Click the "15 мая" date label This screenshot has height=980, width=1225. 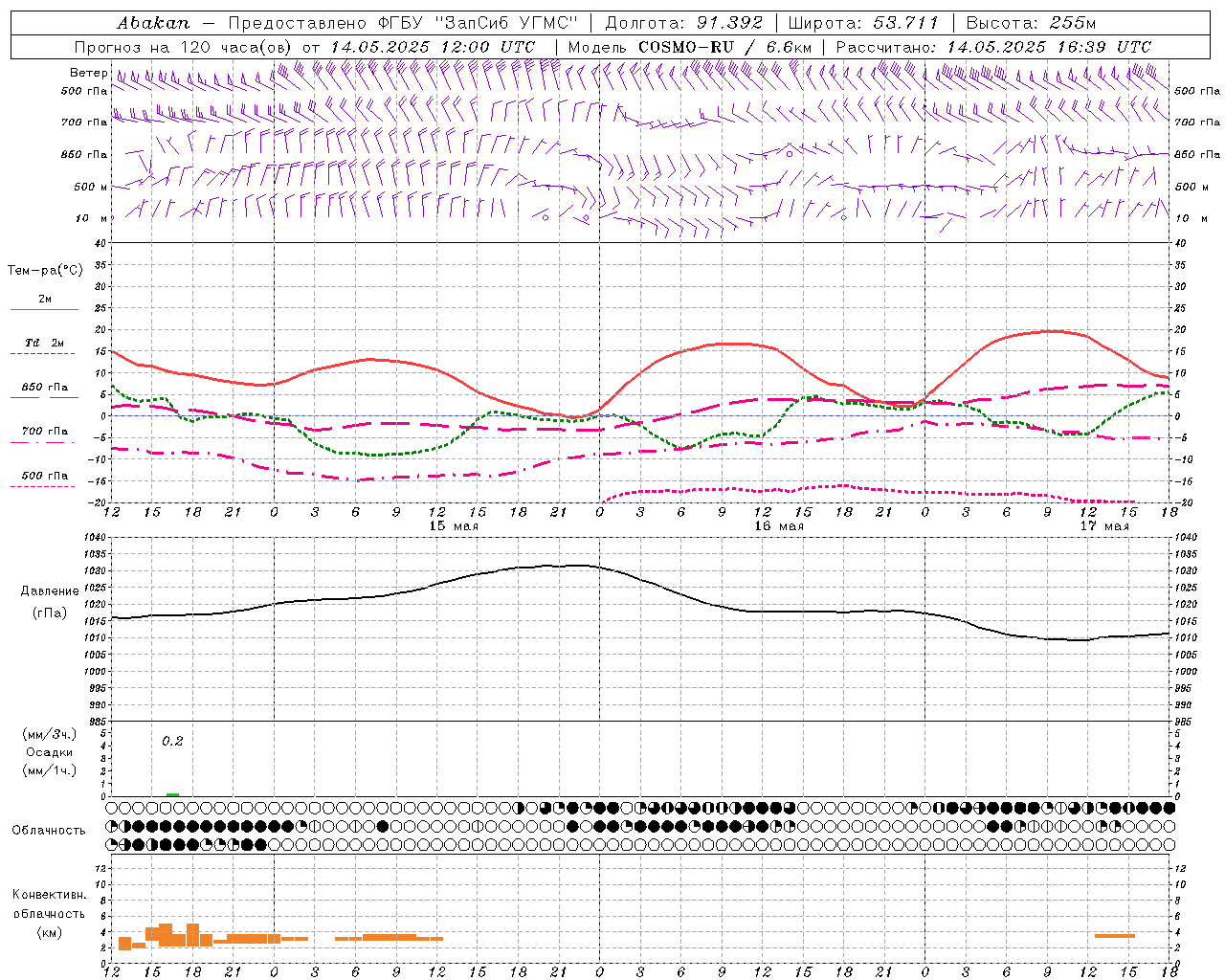click(x=453, y=526)
